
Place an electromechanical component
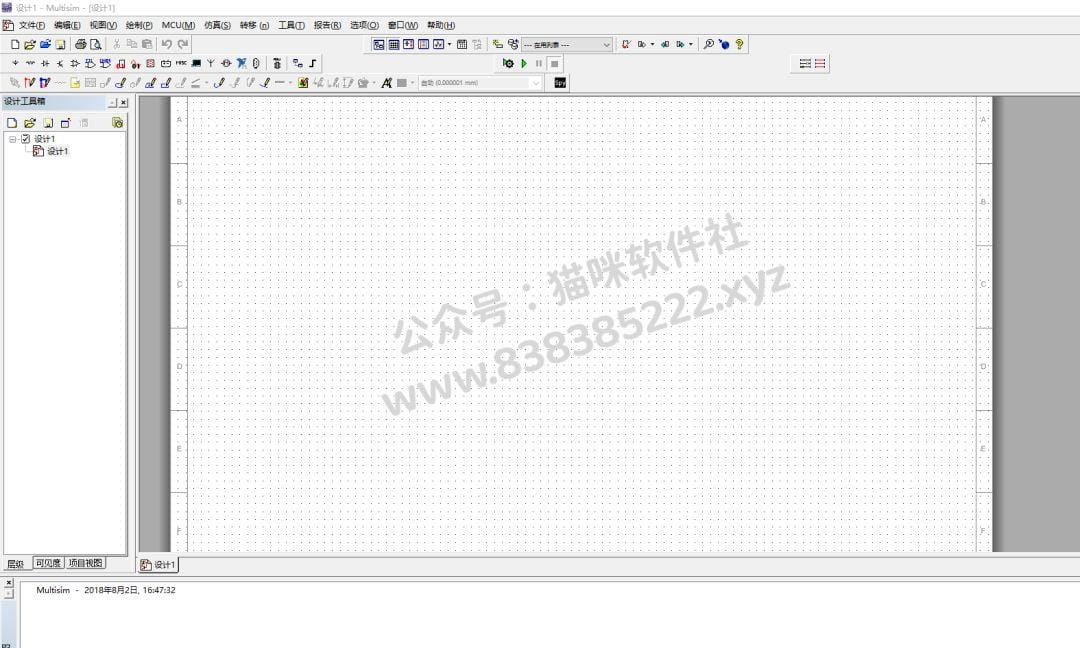pyautogui.click(x=226, y=63)
